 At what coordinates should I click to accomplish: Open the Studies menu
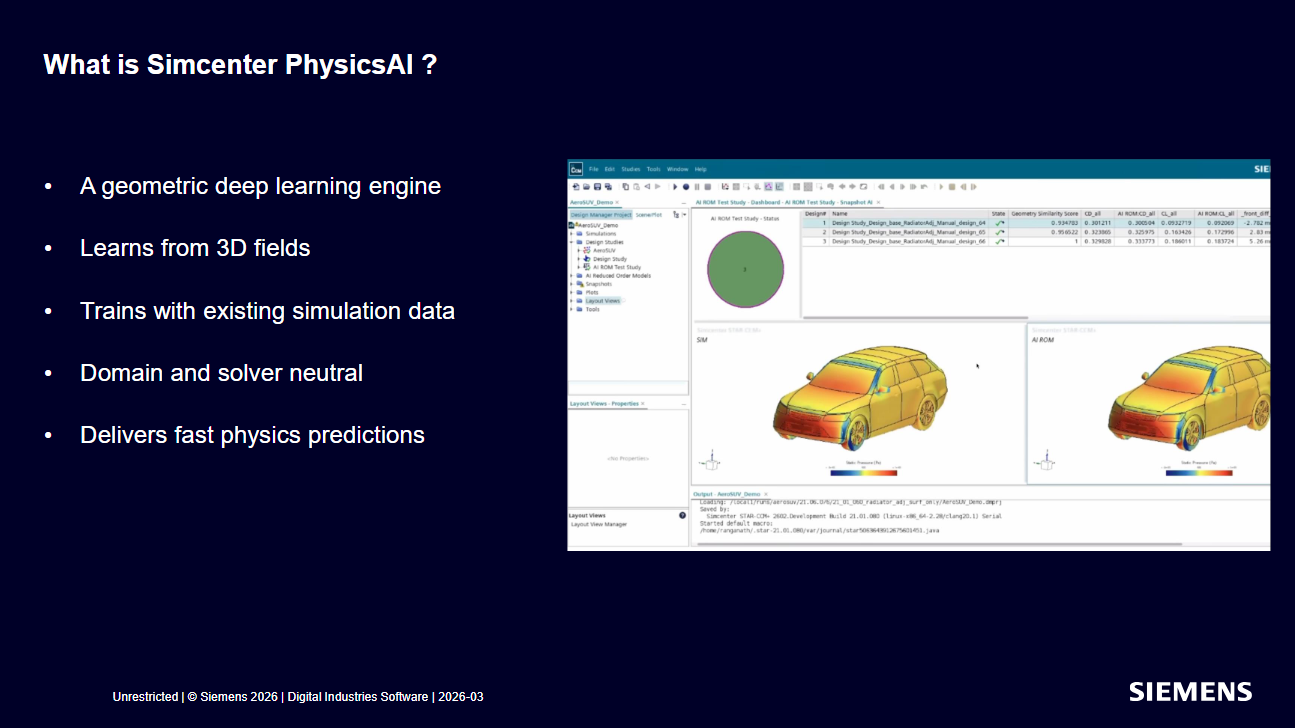[x=630, y=169]
